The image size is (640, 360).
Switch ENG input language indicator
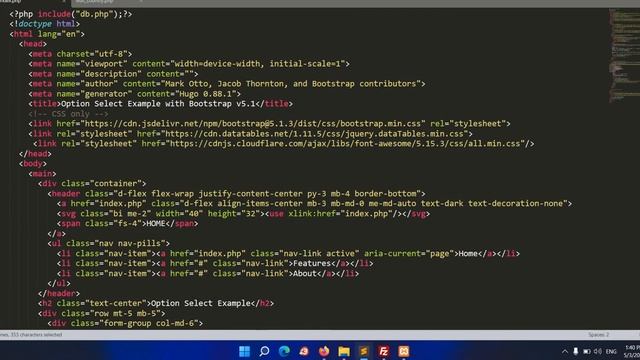(x=611, y=351)
